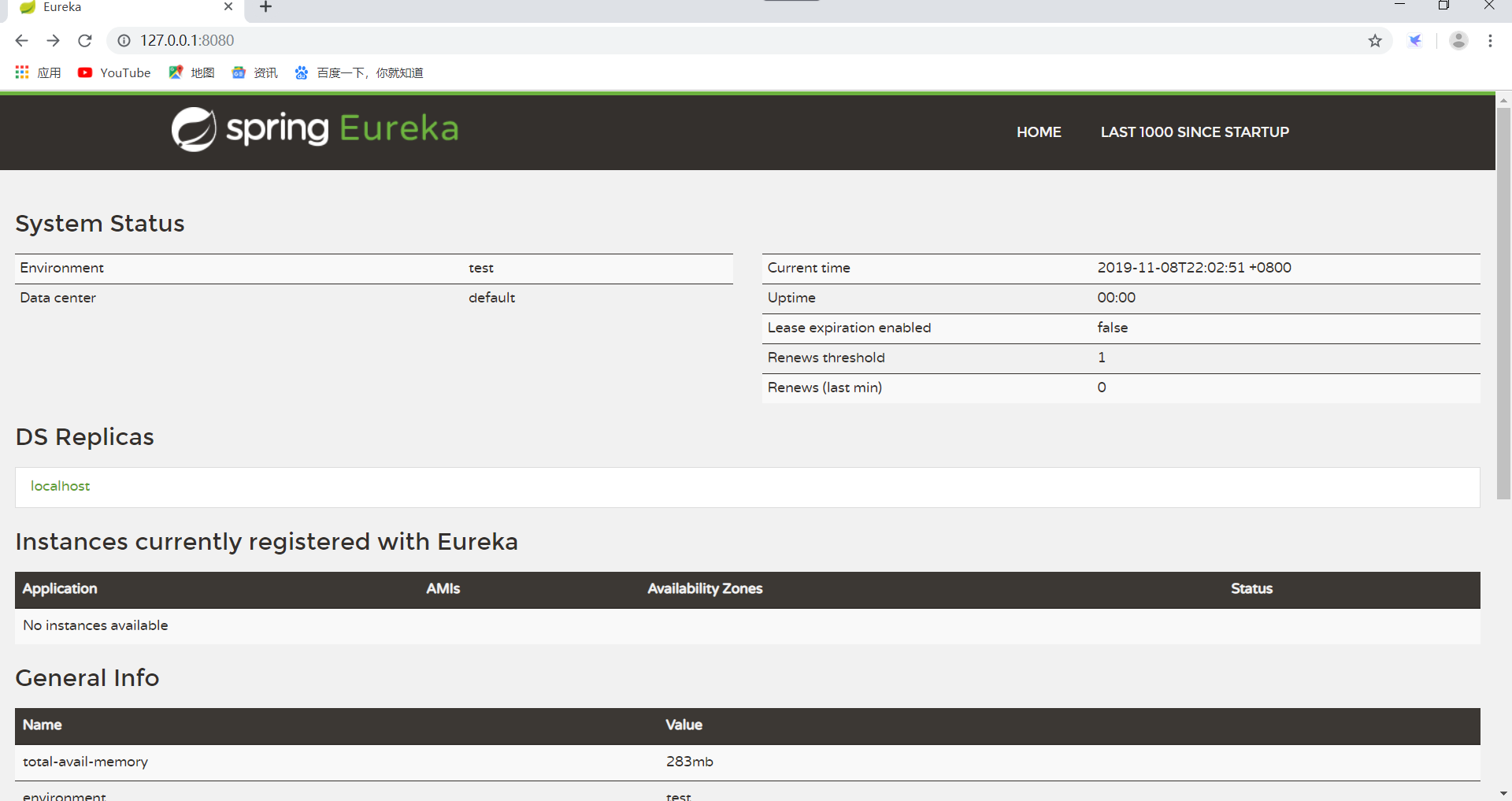Click the General Info Value column header
Image resolution: width=1512 pixels, height=801 pixels.
coord(684,725)
